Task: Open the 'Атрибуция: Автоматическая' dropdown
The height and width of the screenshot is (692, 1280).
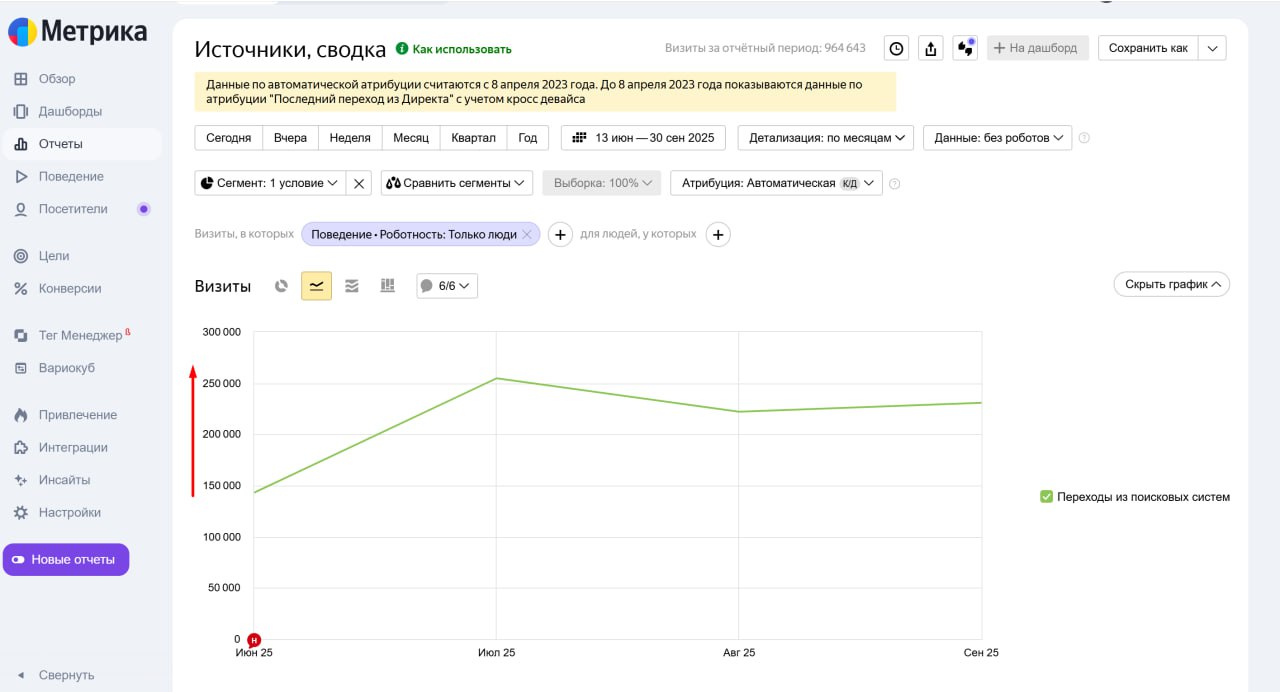Action: coord(776,183)
